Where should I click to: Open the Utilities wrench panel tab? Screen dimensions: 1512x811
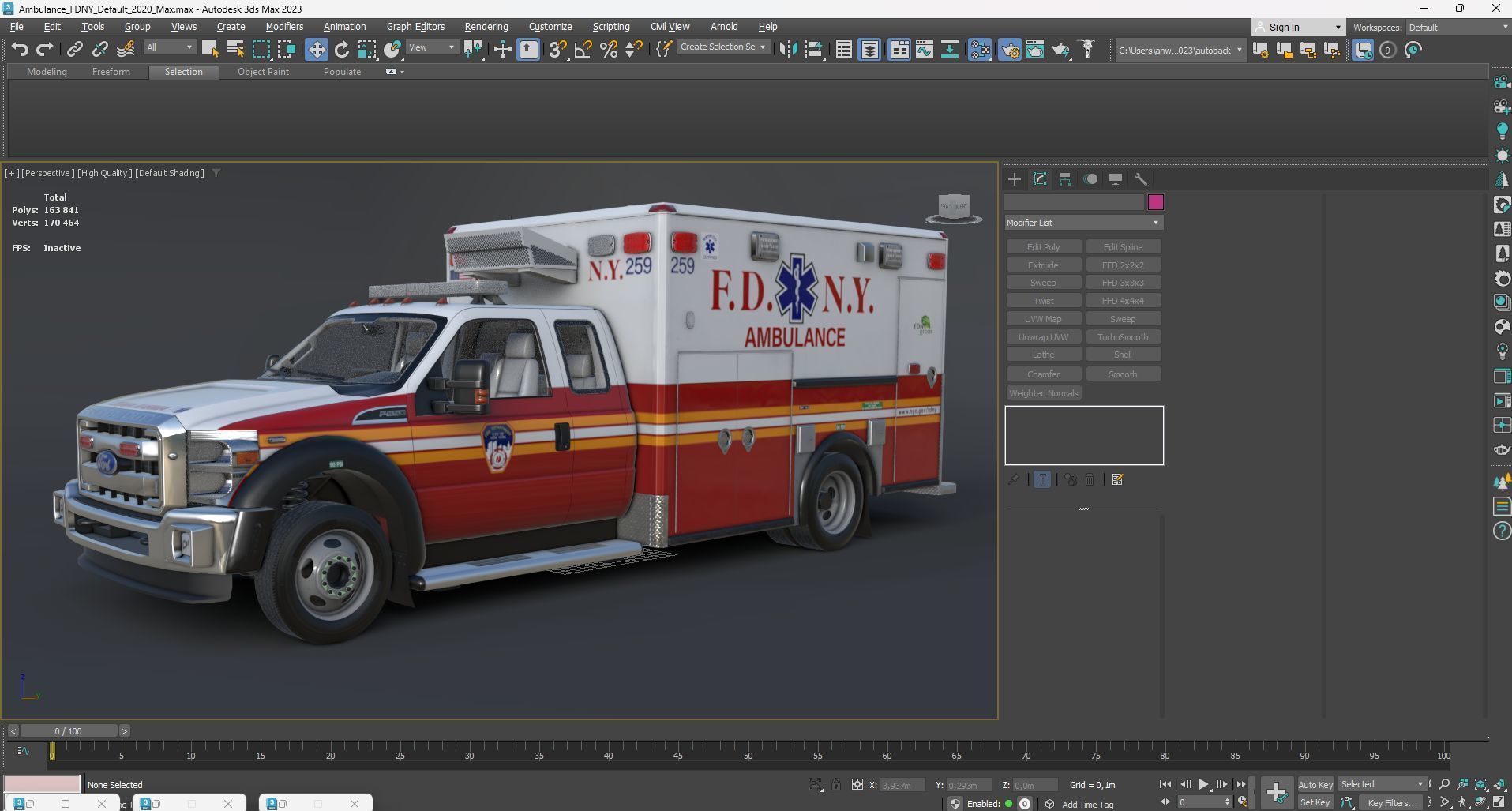click(x=1141, y=179)
